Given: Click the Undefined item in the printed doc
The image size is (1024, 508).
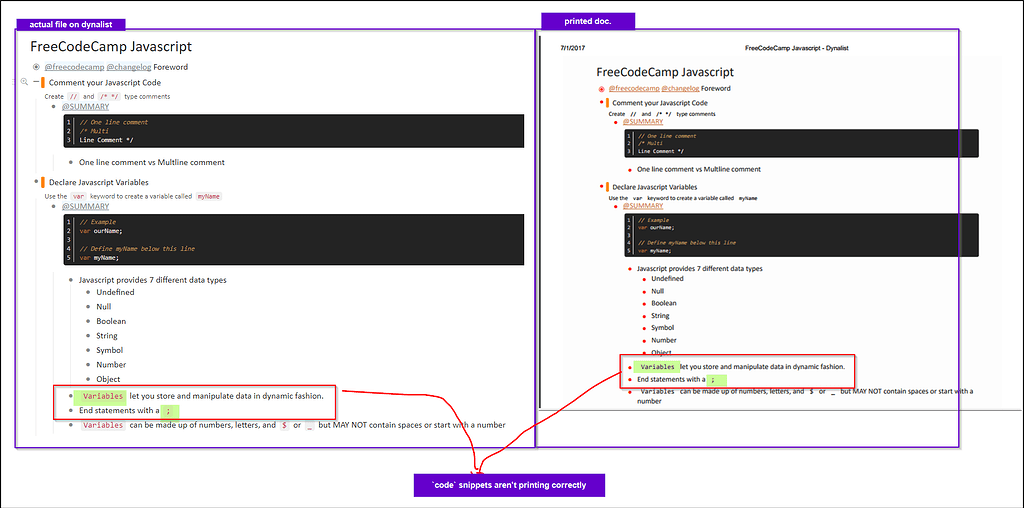Looking at the screenshot, I should tap(667, 278).
